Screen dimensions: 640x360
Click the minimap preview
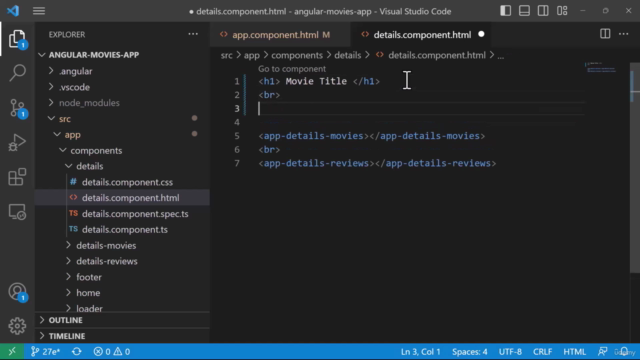point(602,68)
